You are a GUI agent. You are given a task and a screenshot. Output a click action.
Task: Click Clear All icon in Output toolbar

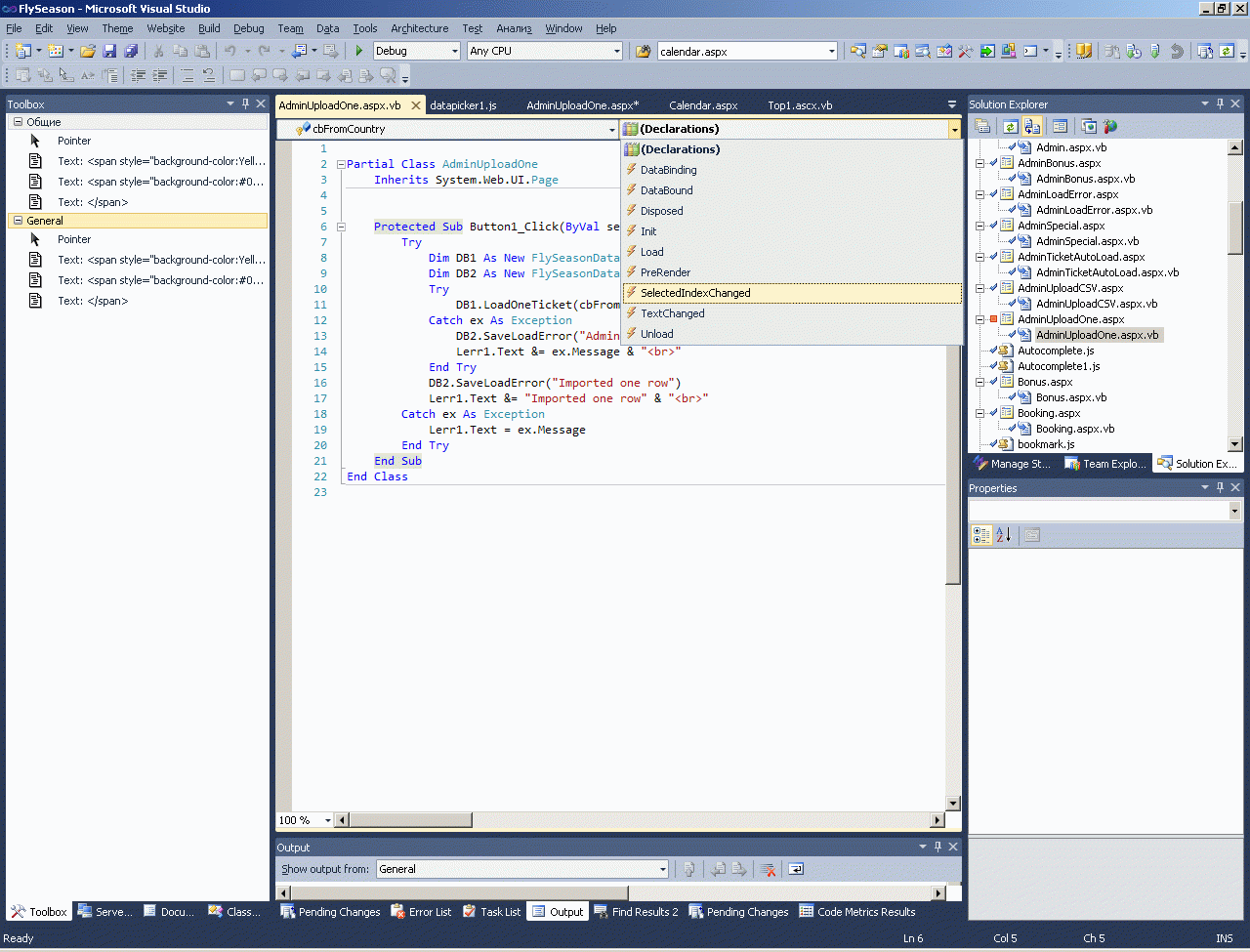769,869
